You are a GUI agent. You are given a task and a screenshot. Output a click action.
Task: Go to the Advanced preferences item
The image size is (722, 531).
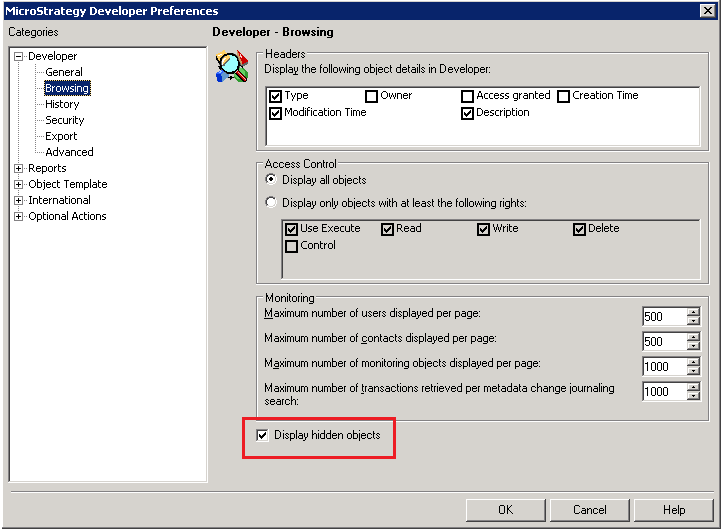pos(69,152)
